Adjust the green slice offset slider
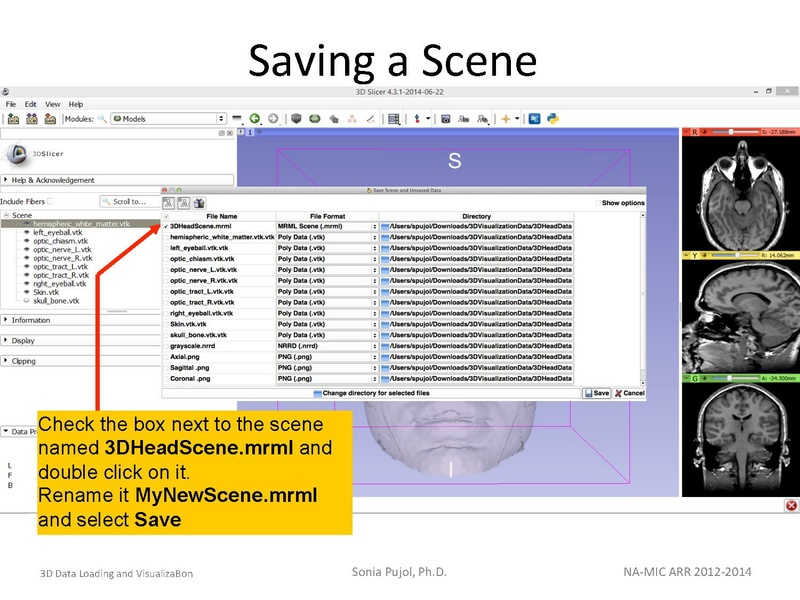Viewport: 800px width, 600px height. point(736,379)
